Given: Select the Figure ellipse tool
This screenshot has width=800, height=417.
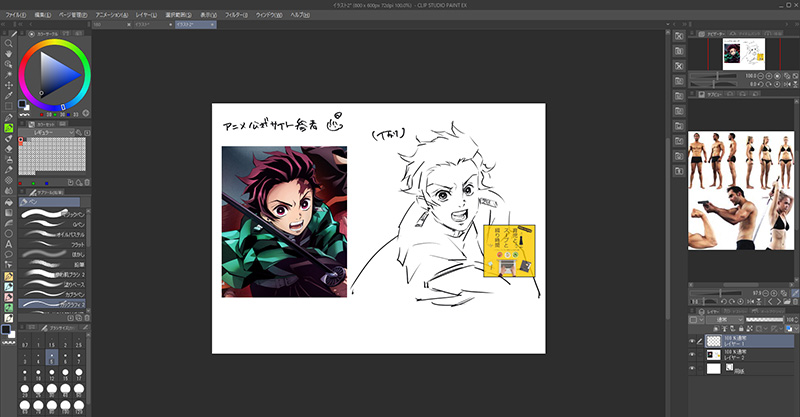Looking at the screenshot, I should click(x=9, y=233).
